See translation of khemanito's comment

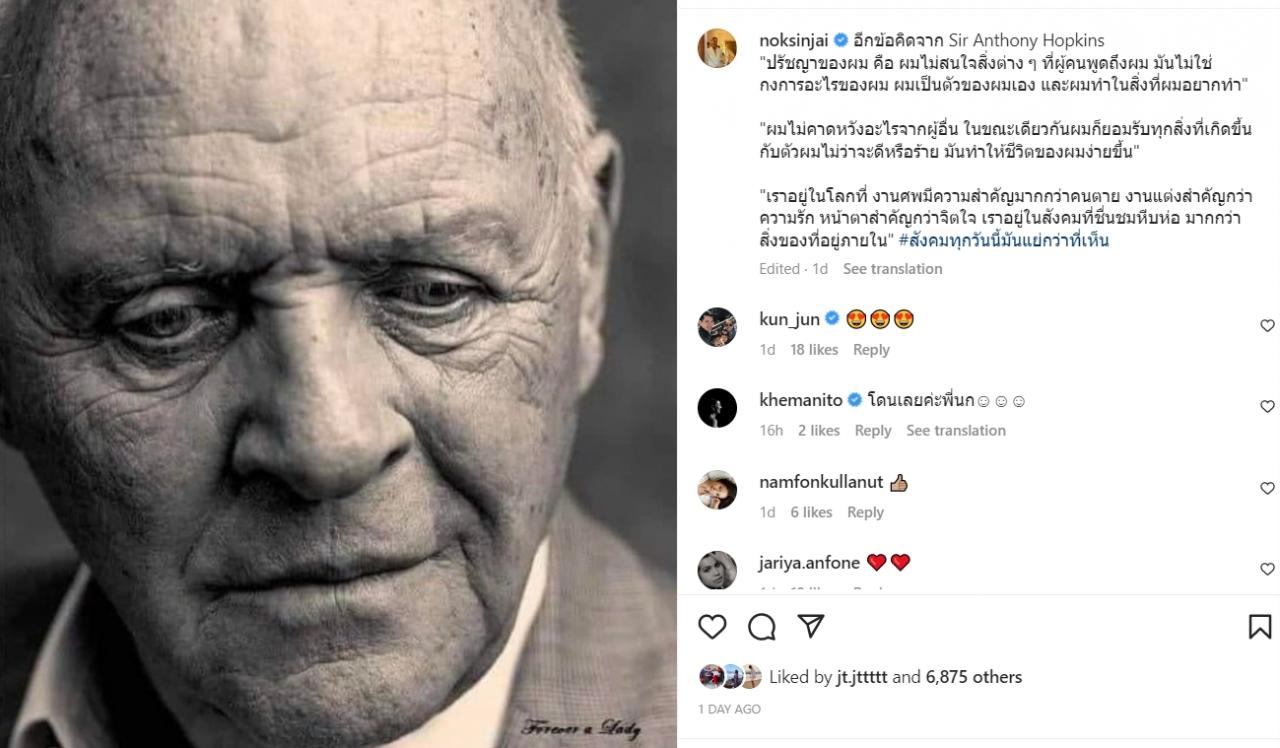(x=955, y=431)
